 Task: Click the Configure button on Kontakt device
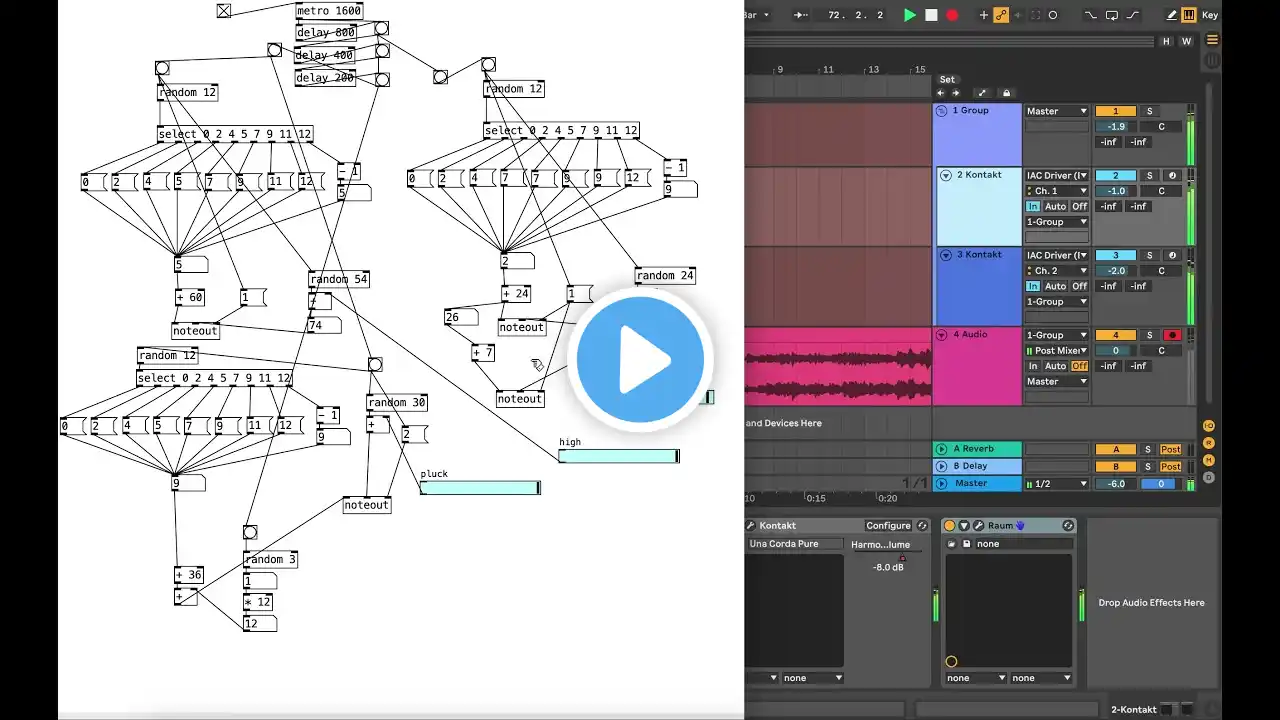tap(889, 526)
